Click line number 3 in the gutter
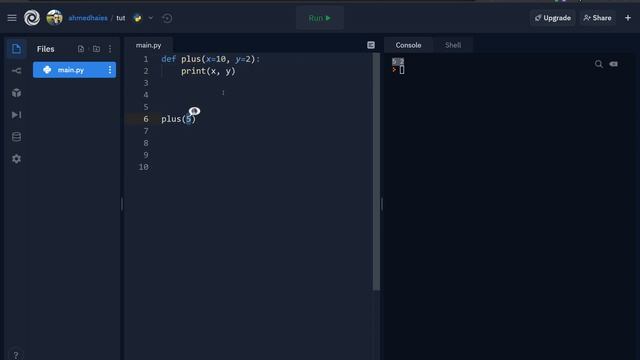 tap(146, 83)
